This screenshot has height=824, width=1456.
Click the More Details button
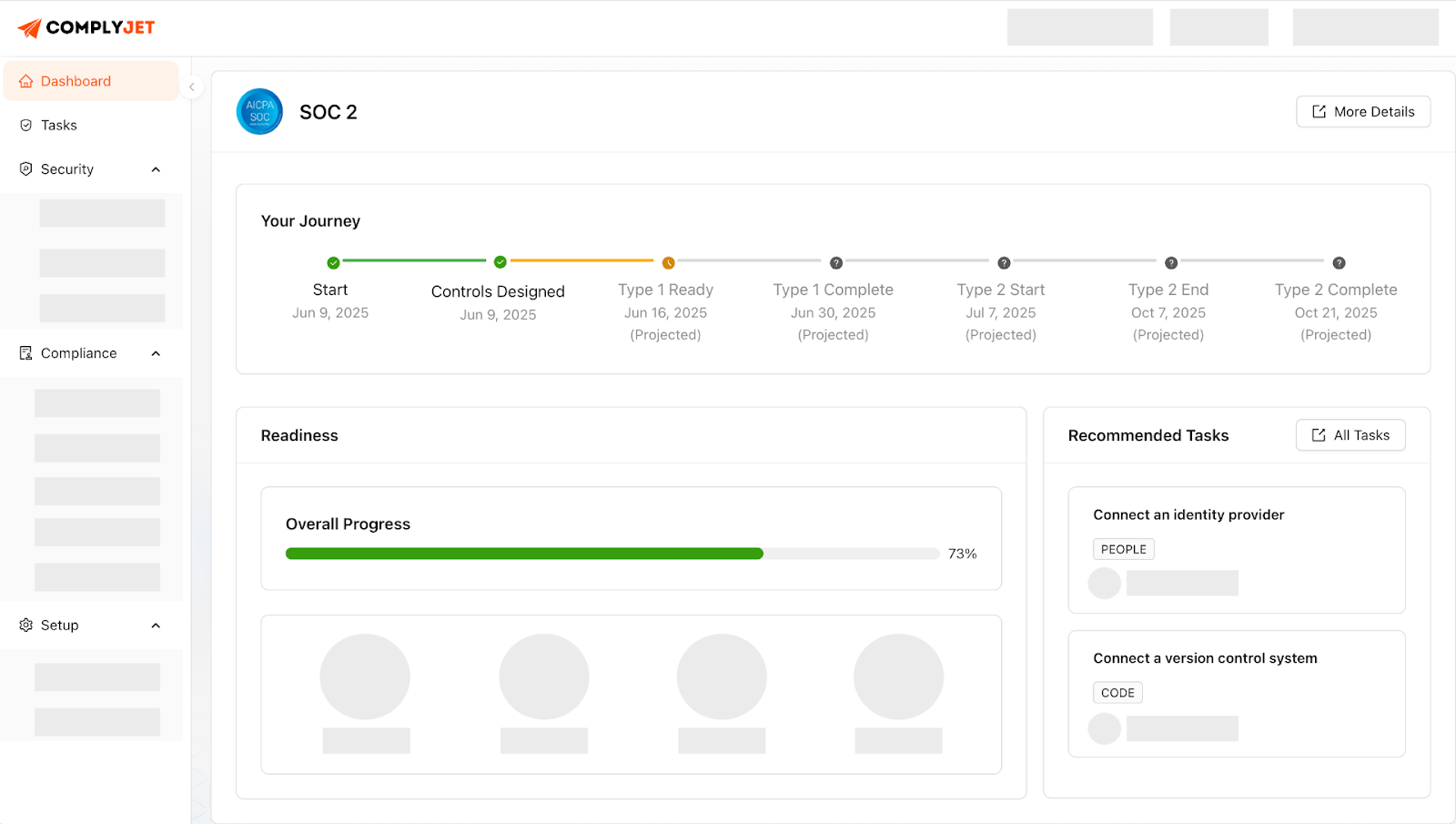[1362, 111]
